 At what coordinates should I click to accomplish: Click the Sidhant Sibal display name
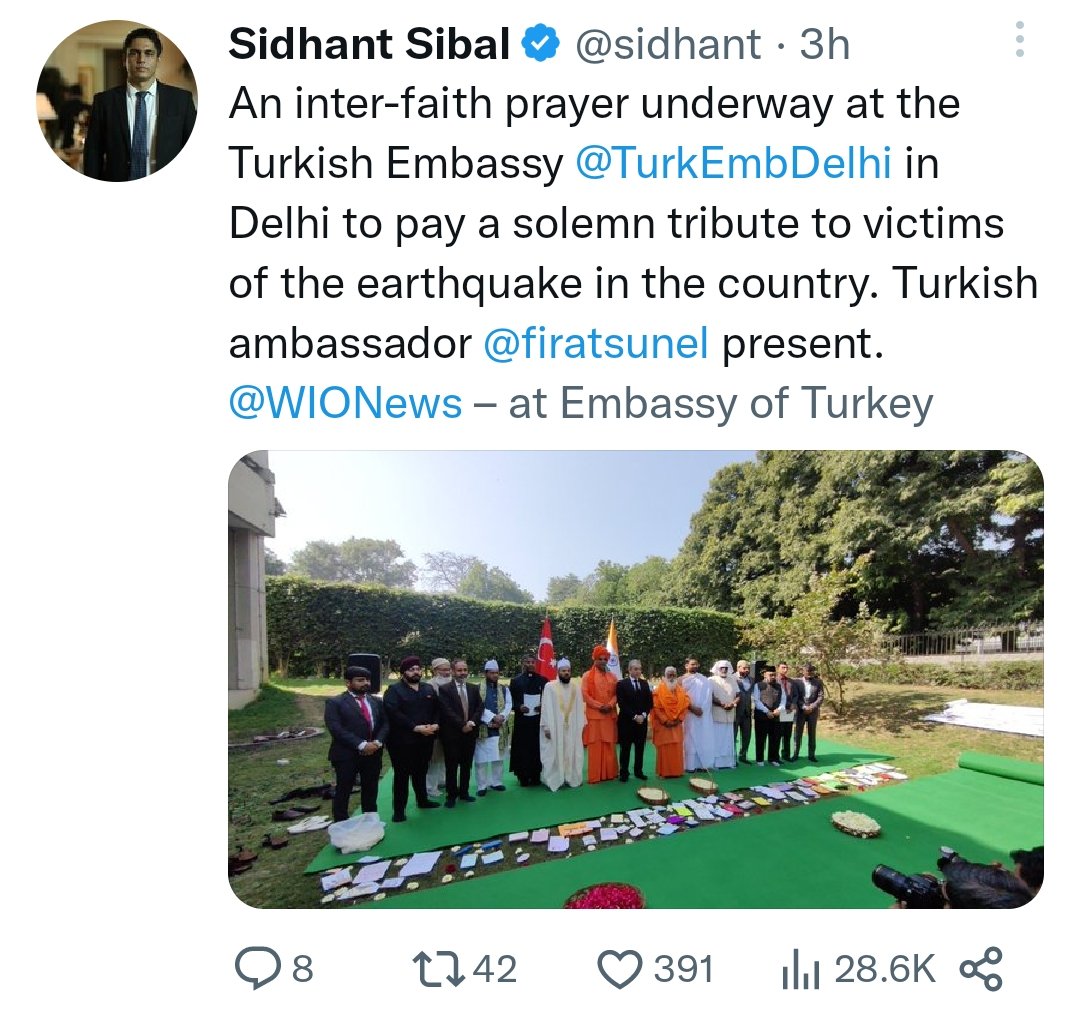[x=368, y=45]
